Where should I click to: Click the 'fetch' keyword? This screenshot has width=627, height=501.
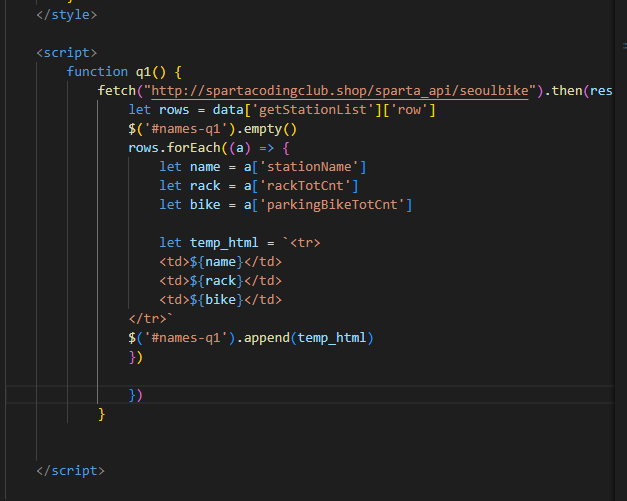pos(117,91)
